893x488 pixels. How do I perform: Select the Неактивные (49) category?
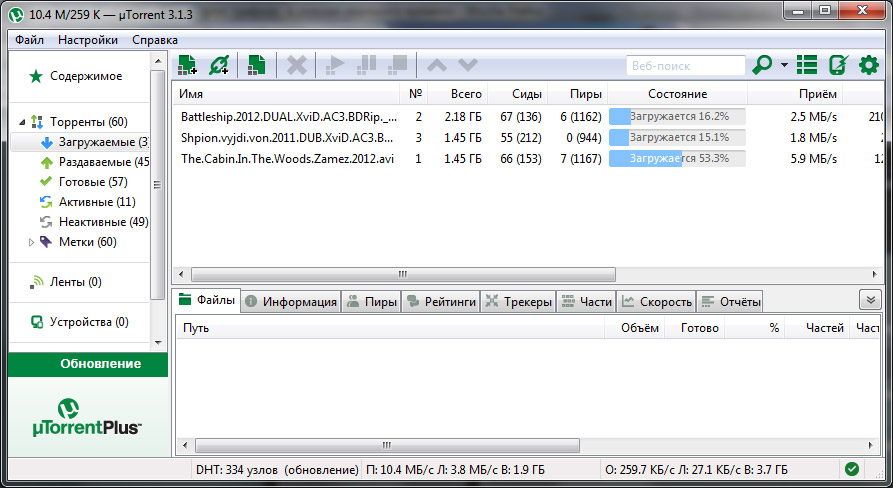pyautogui.click(x=103, y=222)
